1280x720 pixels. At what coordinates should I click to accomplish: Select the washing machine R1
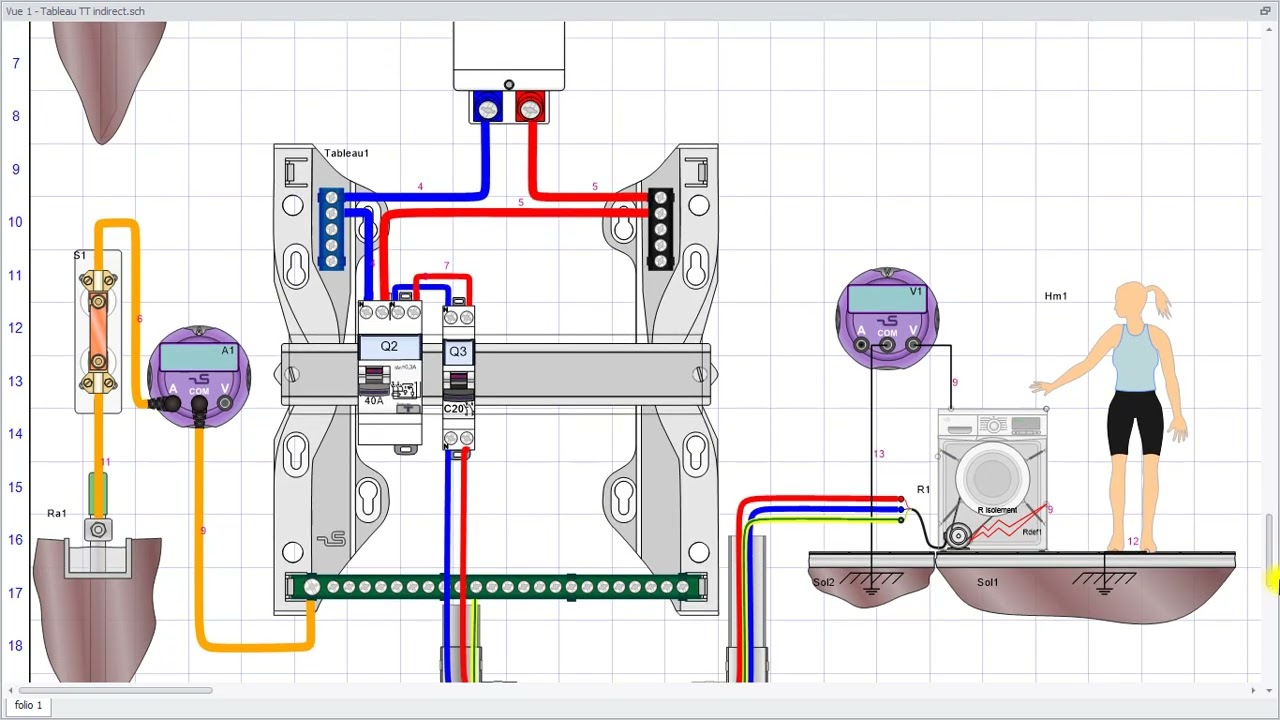992,478
